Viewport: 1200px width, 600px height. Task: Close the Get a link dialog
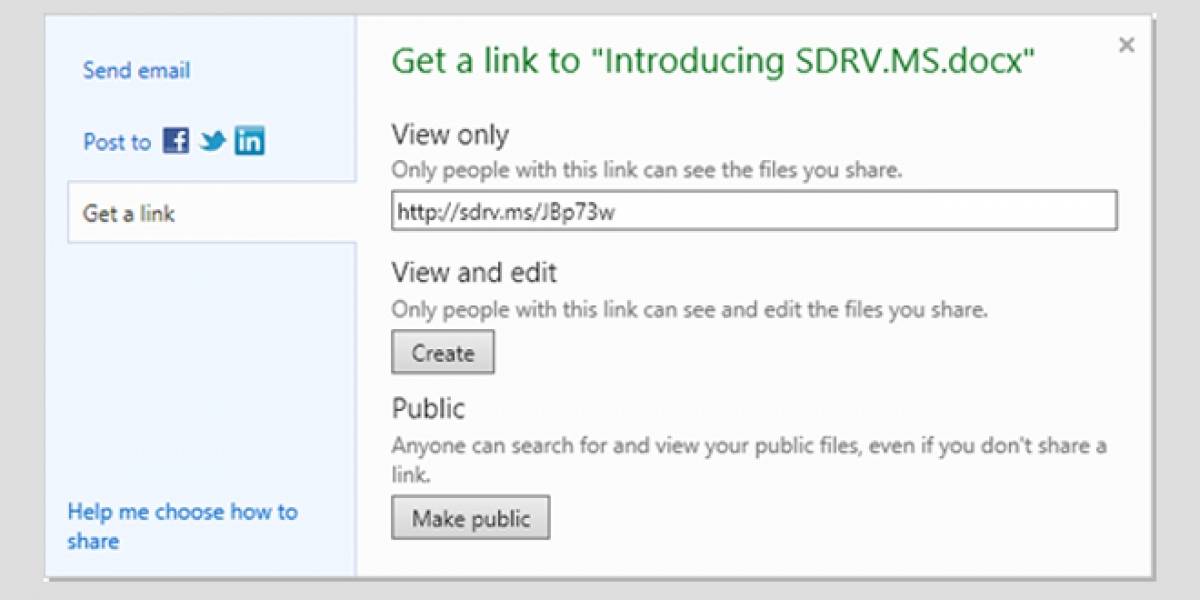(1127, 45)
